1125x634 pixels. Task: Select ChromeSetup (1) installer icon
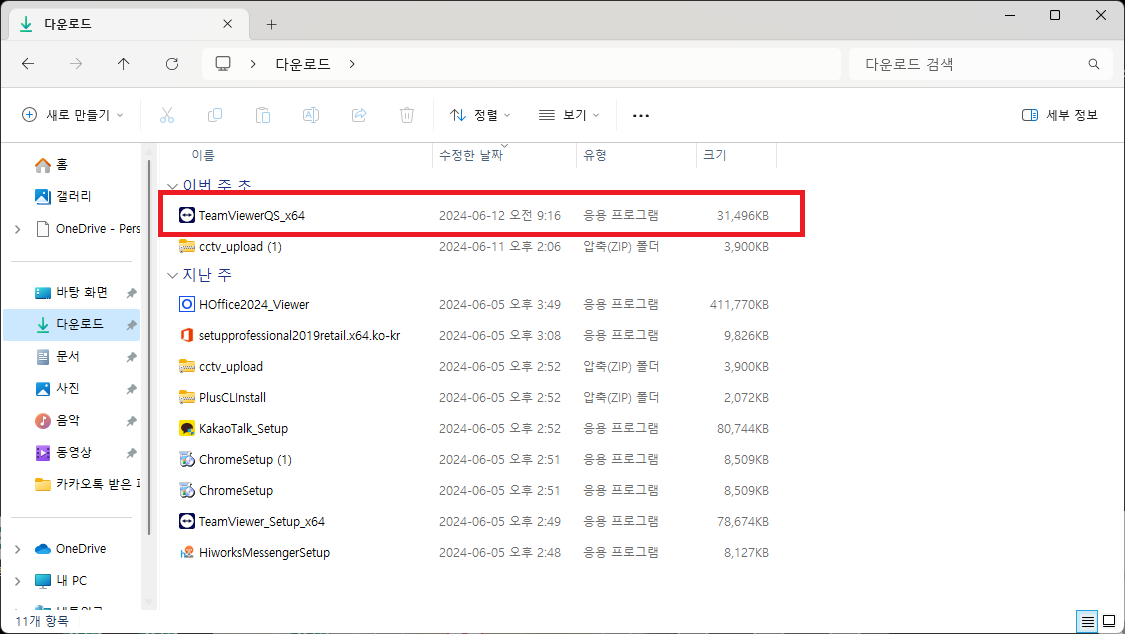pos(187,459)
